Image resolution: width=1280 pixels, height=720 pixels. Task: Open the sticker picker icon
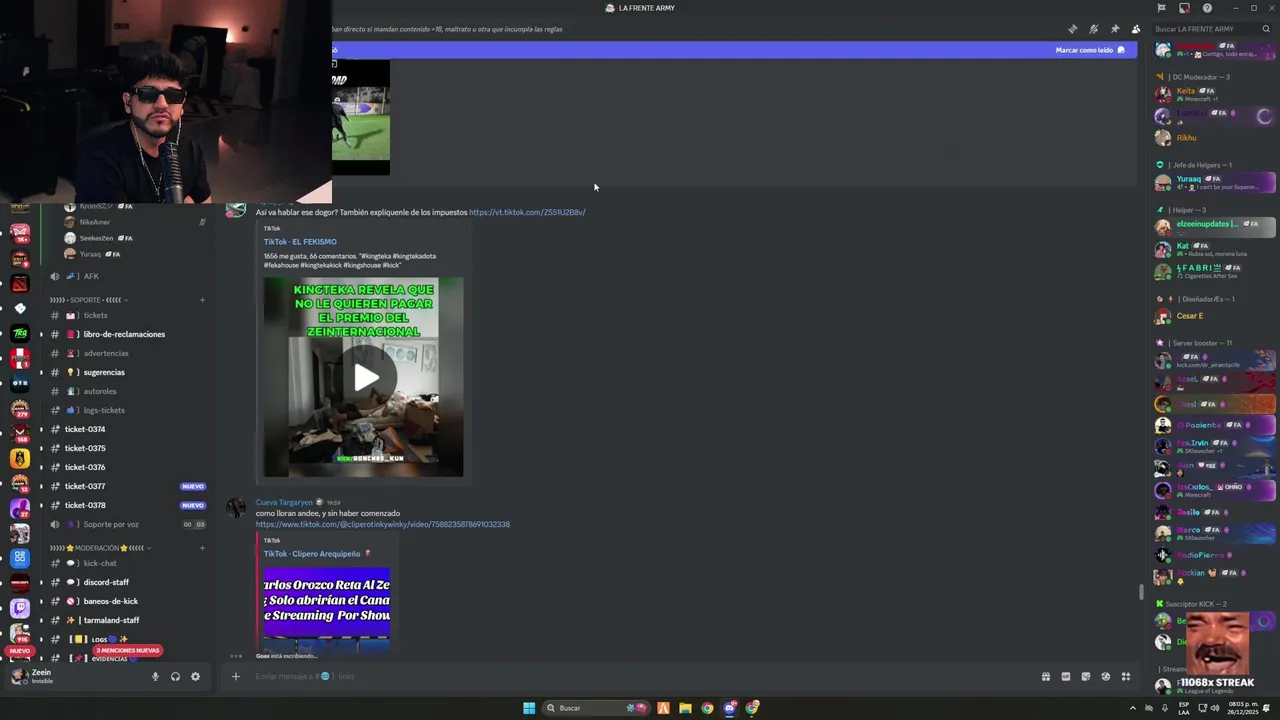[x=1086, y=677]
